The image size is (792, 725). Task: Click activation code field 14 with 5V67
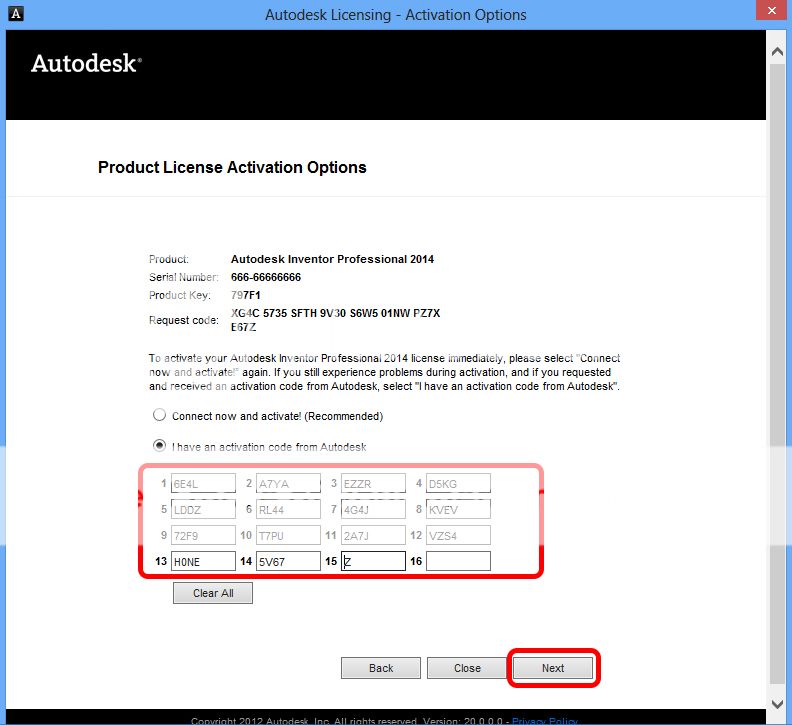pos(288,561)
